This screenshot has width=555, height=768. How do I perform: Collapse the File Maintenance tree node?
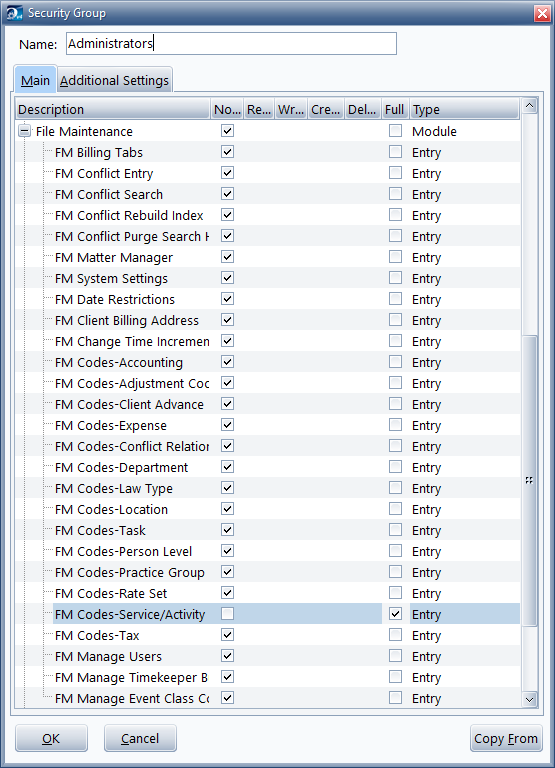pyautogui.click(x=24, y=131)
